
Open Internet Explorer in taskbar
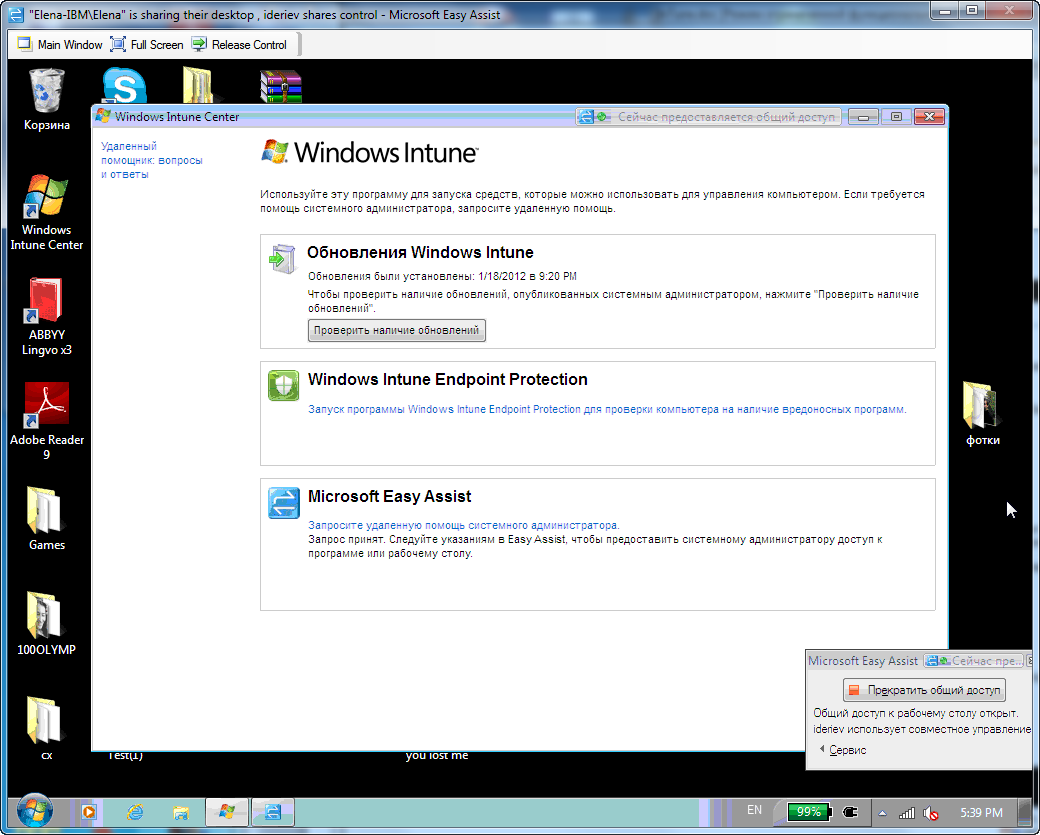(x=135, y=812)
